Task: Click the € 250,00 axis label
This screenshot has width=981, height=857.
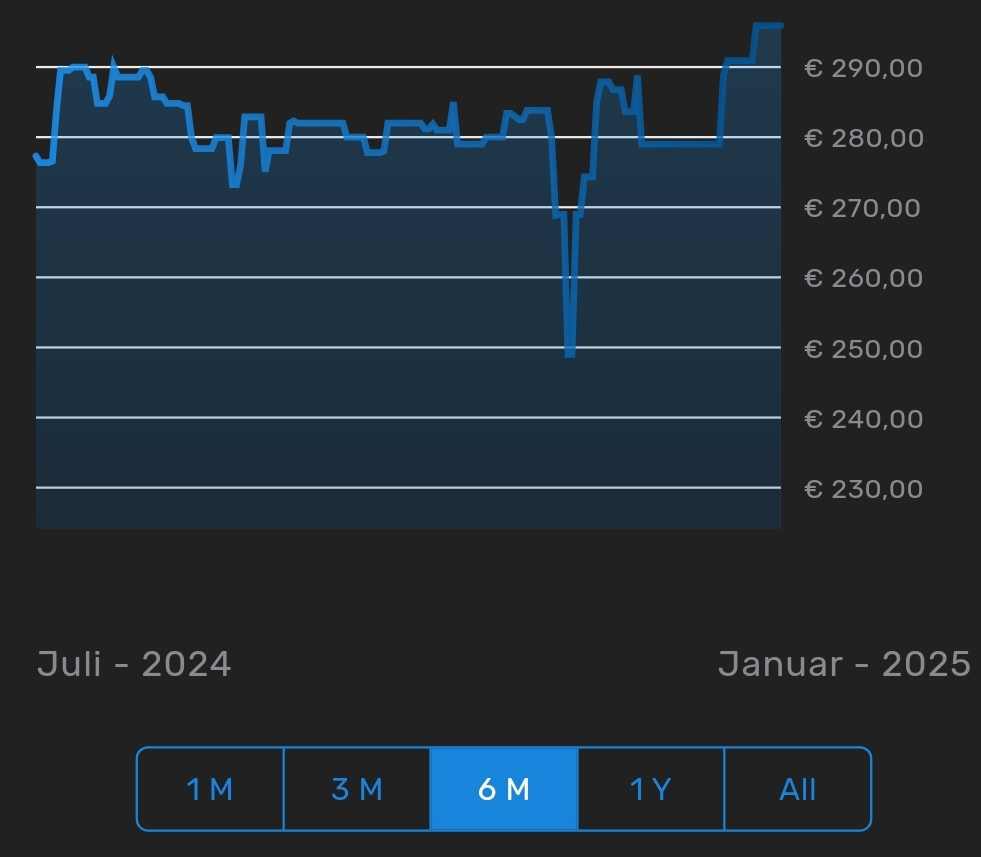Action: 863,348
